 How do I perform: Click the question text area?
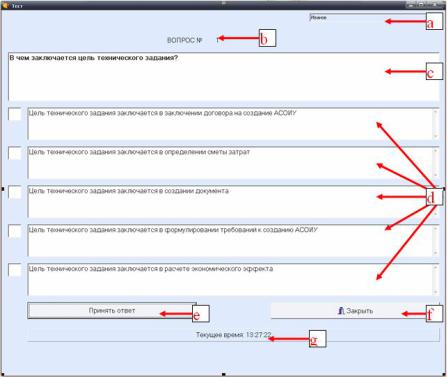click(x=224, y=77)
